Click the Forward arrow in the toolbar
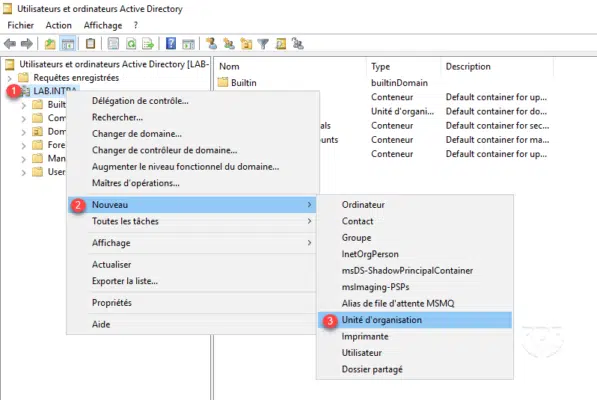The width and height of the screenshot is (597, 400). 27,44
